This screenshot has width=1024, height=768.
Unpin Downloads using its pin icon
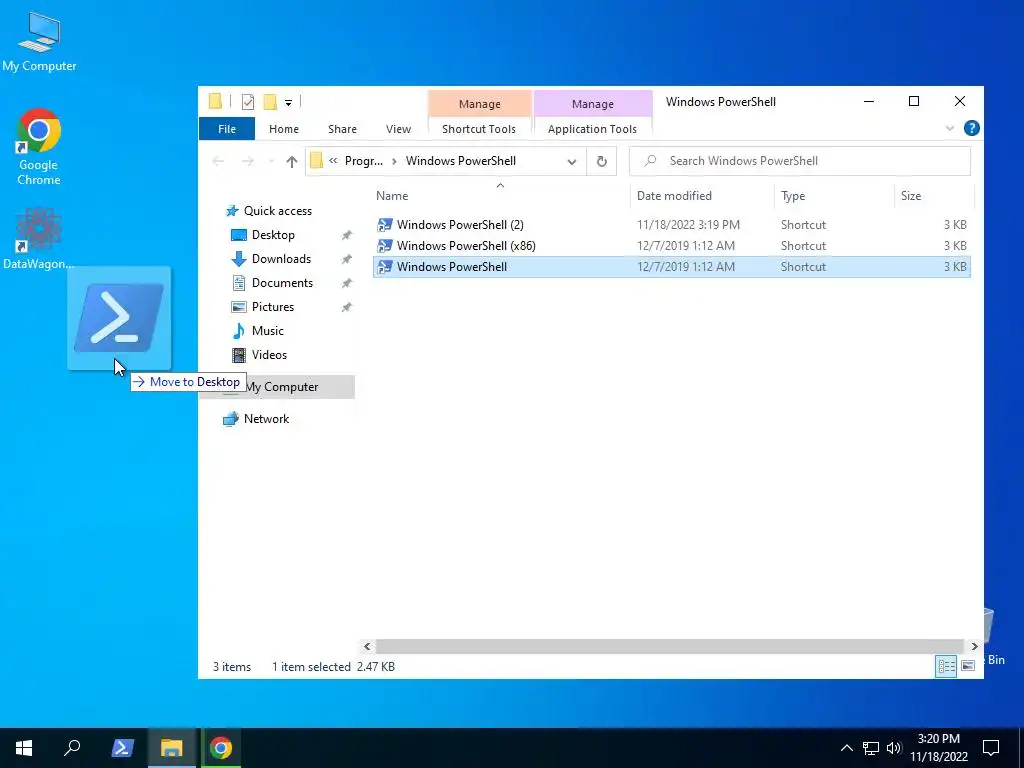(x=347, y=259)
